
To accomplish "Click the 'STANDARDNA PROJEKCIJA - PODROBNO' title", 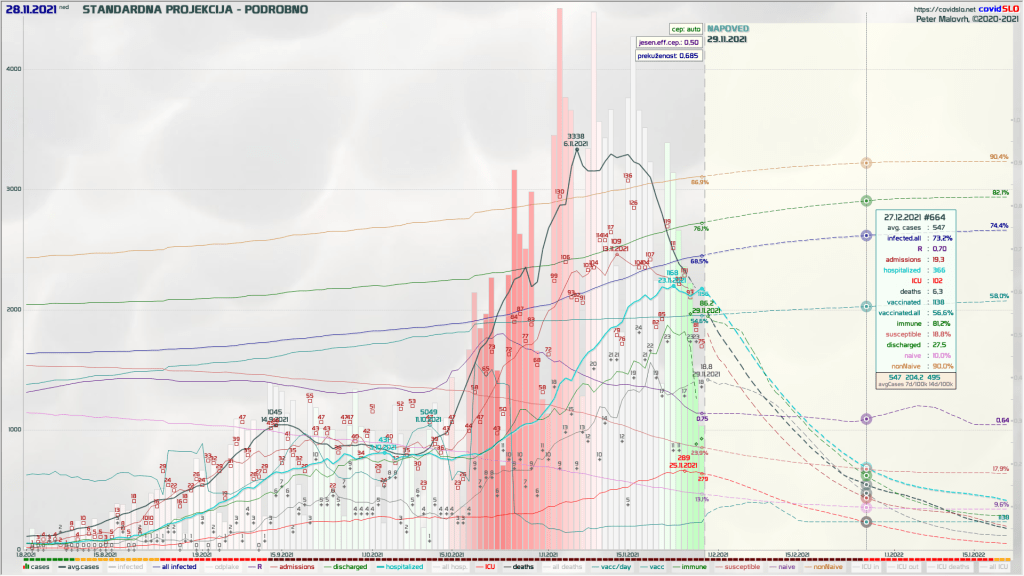I will (x=195, y=9).
